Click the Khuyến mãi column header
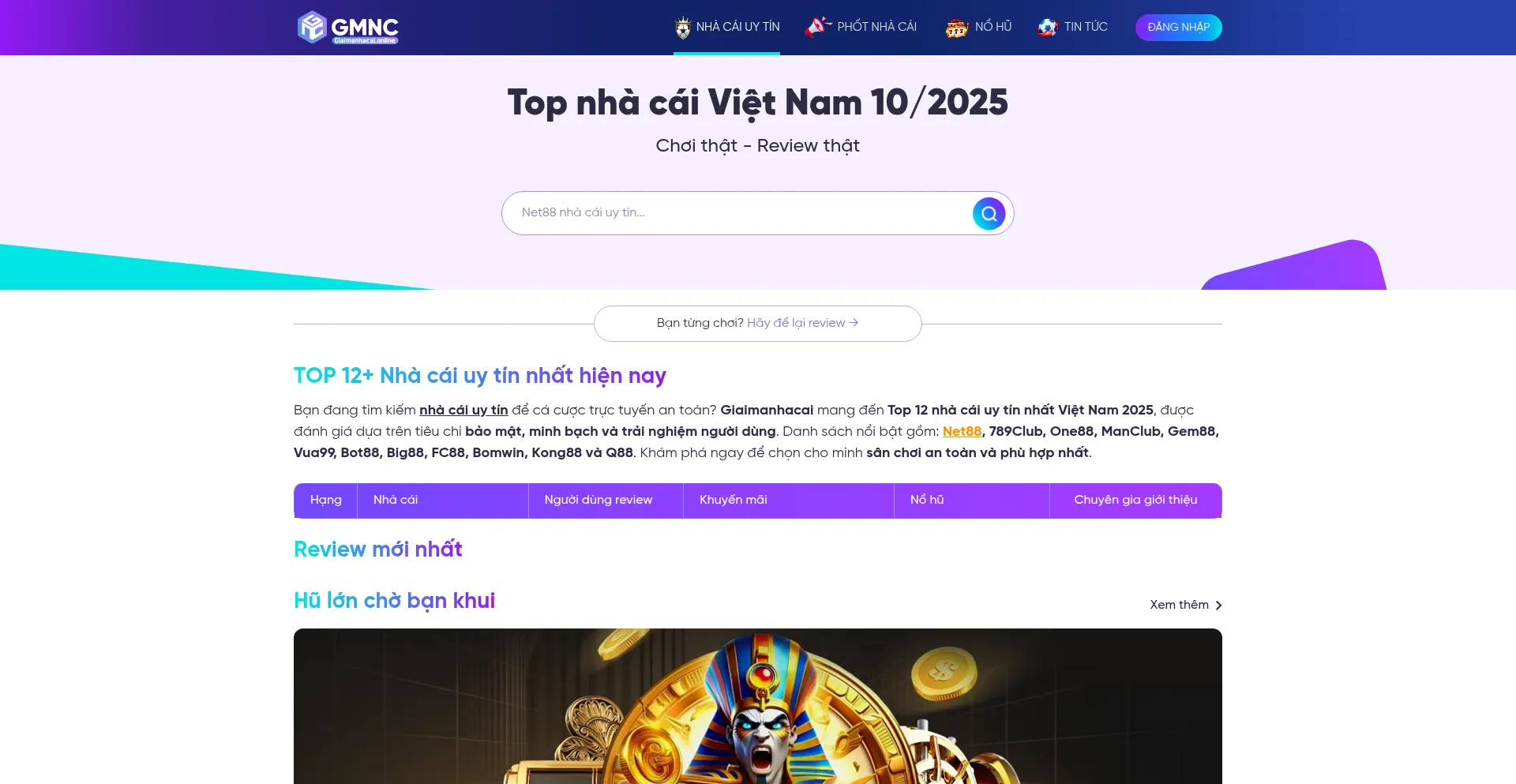1516x784 pixels. click(x=733, y=500)
